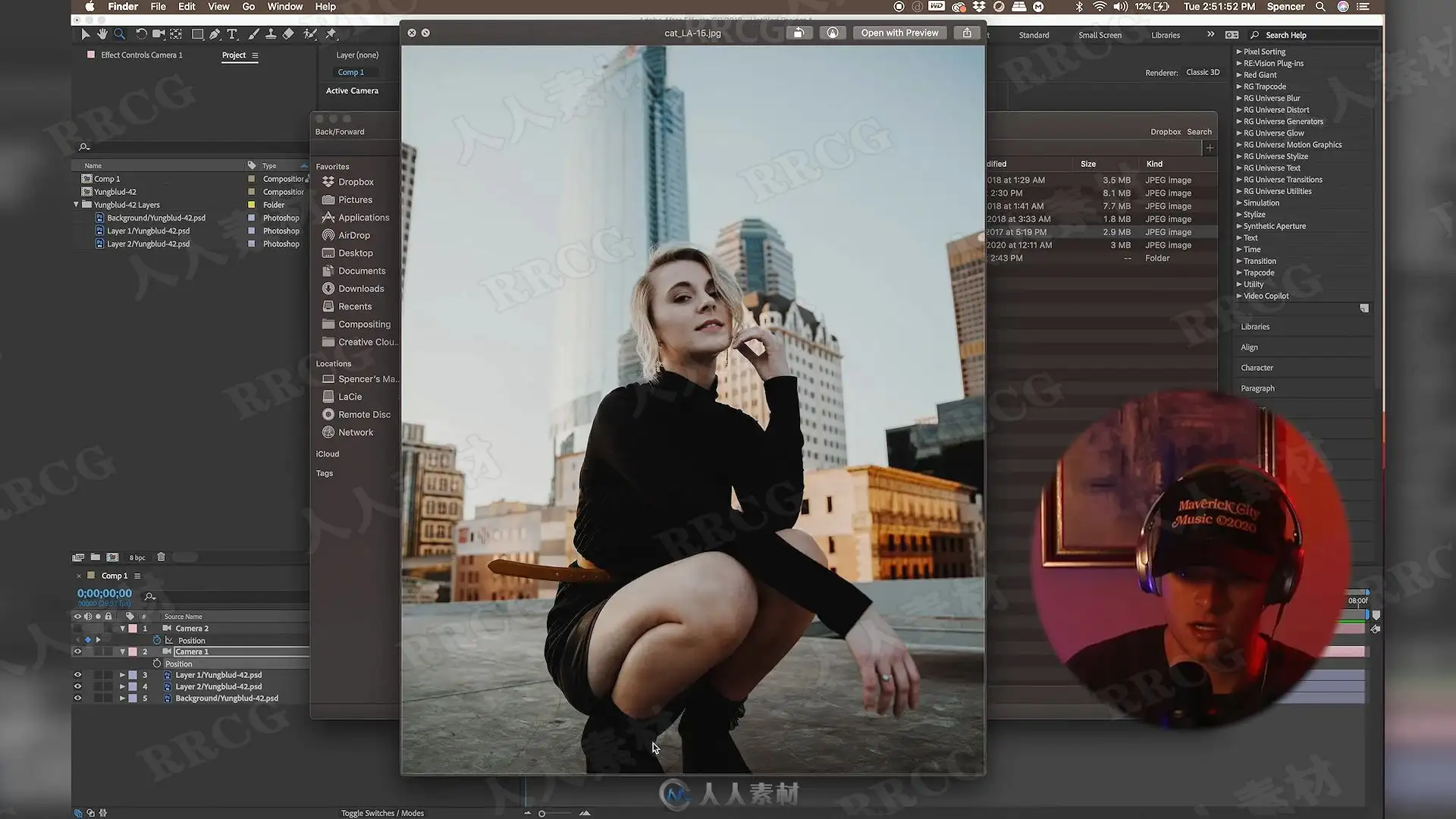Screen dimensions: 1456x819
Task: Click the Markup button in Quick Look
Action: (x=833, y=33)
